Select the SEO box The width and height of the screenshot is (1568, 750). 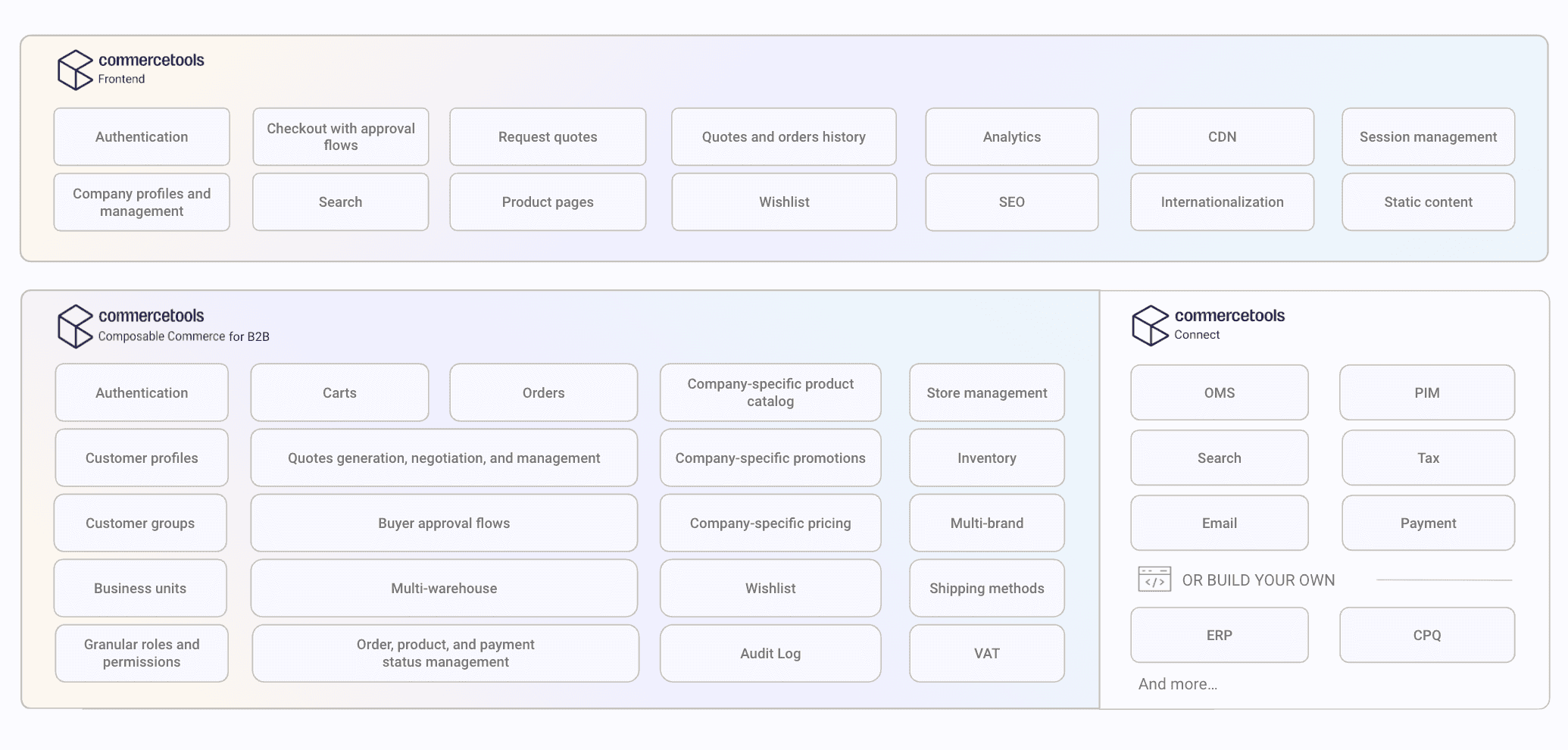(1012, 202)
